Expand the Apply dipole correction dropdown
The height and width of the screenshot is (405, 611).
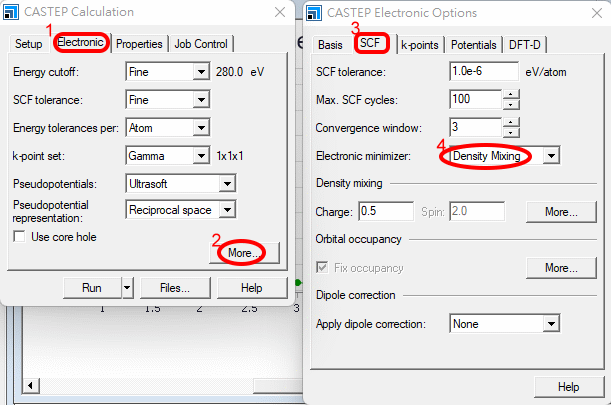pos(550,324)
